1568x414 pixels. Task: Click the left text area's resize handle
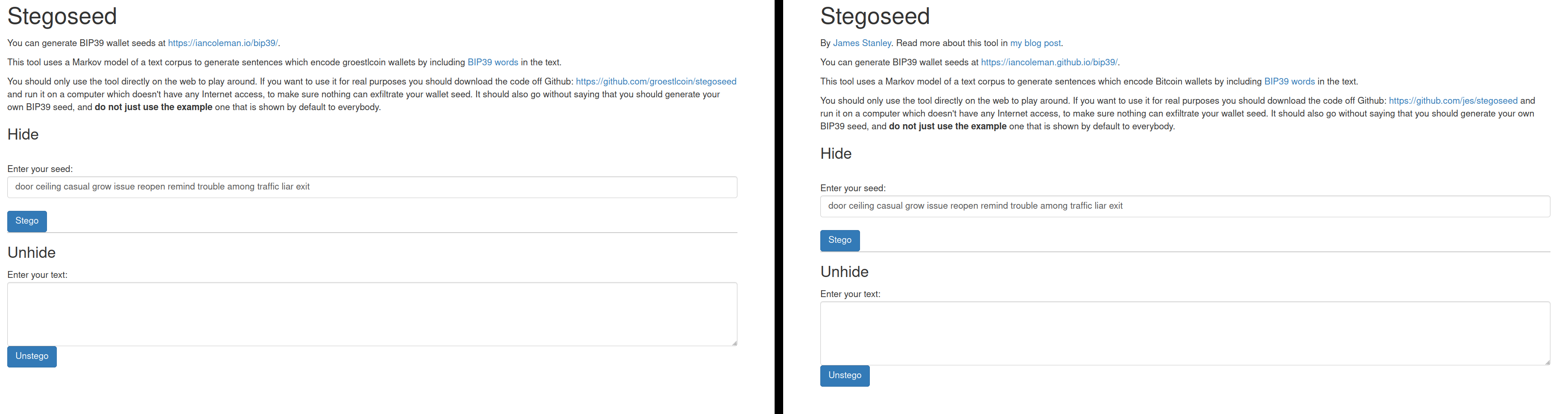pyautogui.click(x=735, y=344)
